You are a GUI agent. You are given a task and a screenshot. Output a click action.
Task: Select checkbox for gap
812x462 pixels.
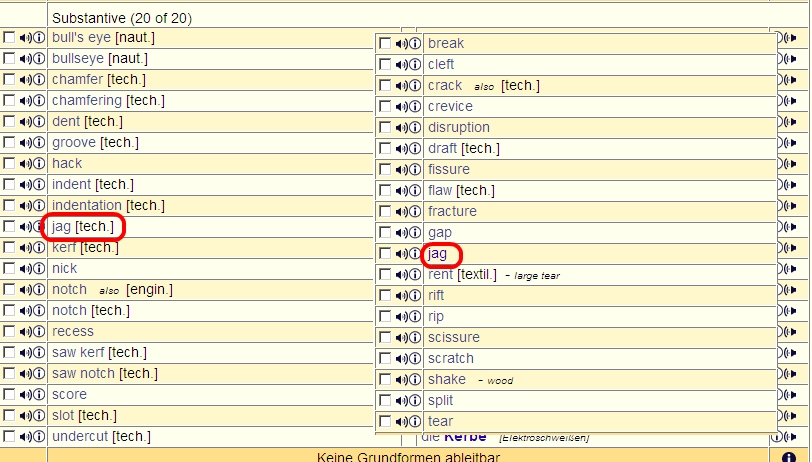(x=385, y=232)
